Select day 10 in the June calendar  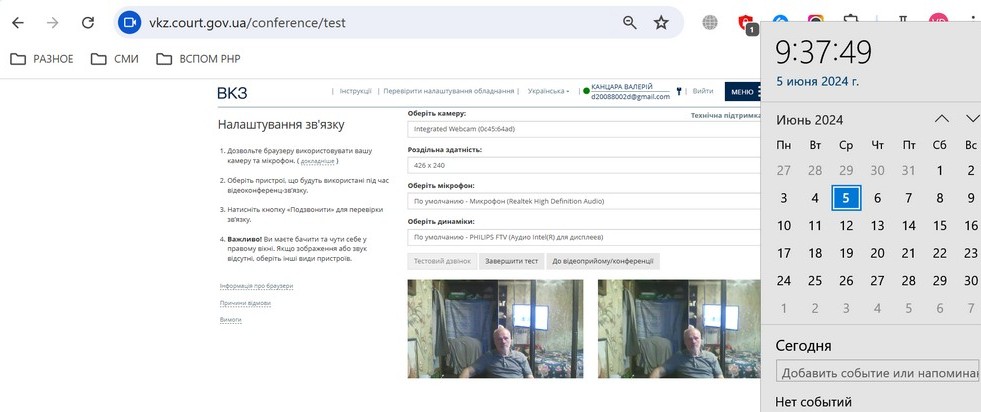pyautogui.click(x=784, y=226)
